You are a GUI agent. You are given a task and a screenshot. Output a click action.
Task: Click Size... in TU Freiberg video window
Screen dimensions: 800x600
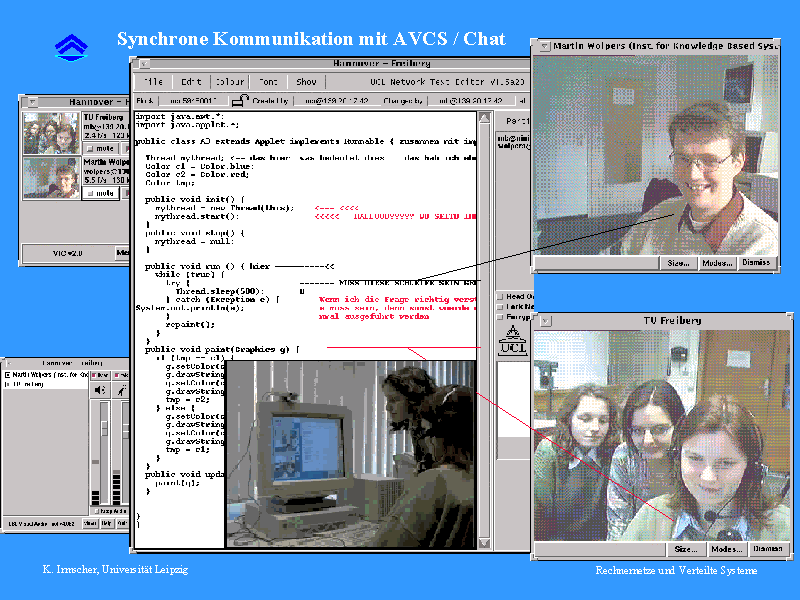tap(686, 549)
